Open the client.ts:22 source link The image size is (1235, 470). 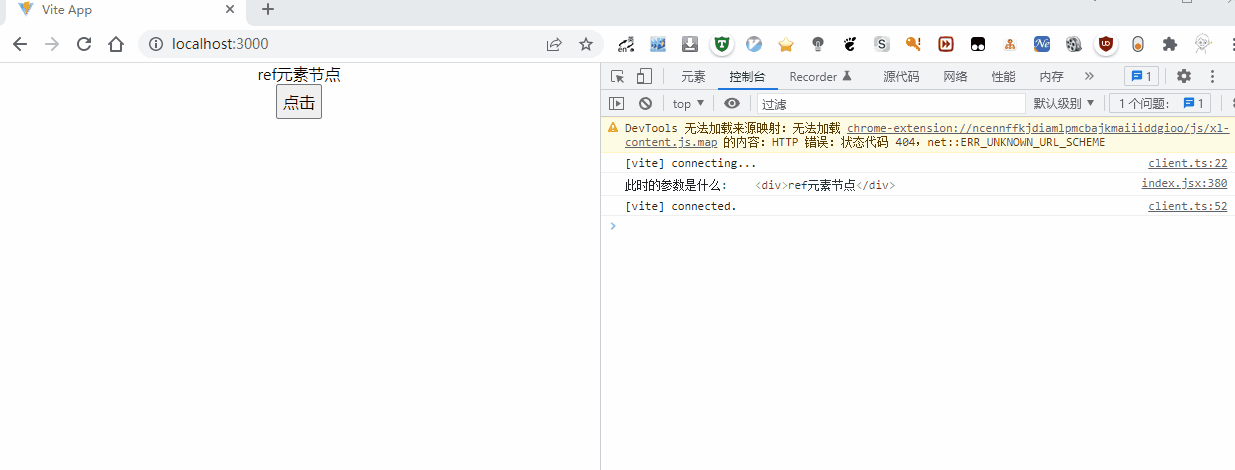pos(1187,163)
